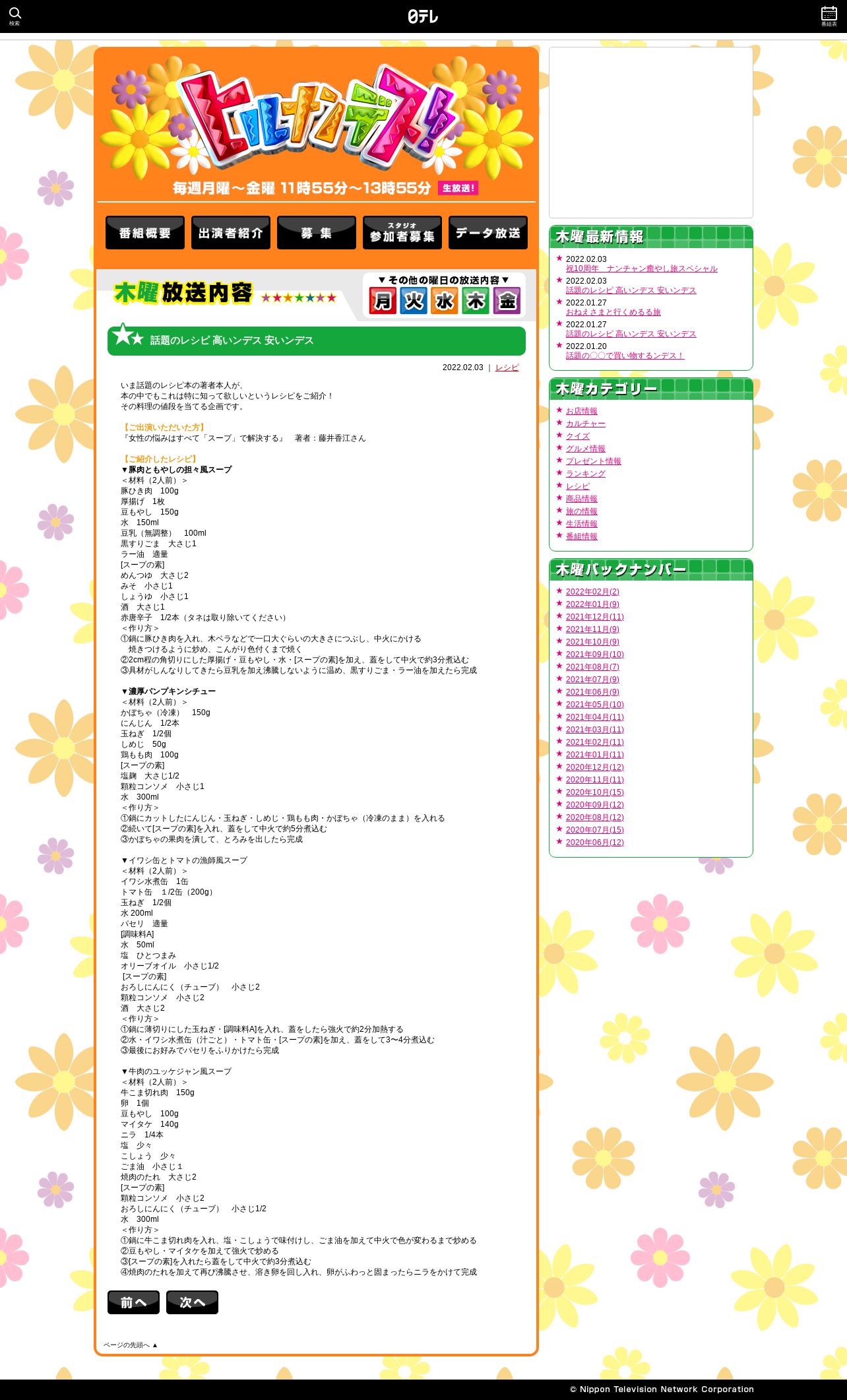
Task: Open back number 2020年10月(15)
Action: pyautogui.click(x=594, y=792)
